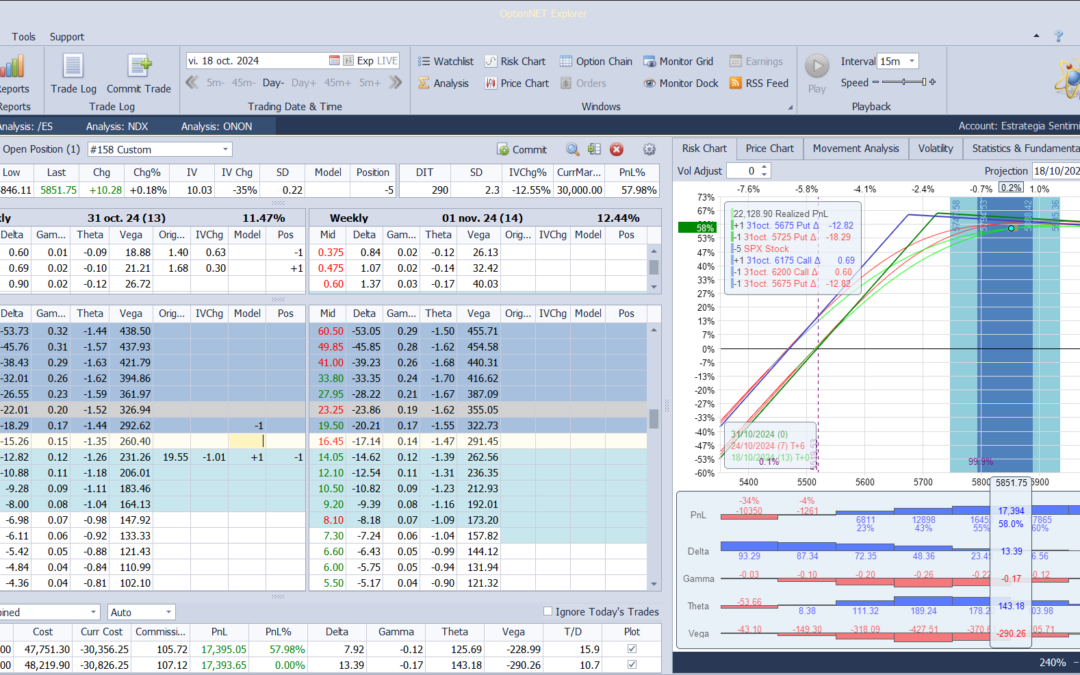Decrease the Vol Adjust value

(x=764, y=174)
